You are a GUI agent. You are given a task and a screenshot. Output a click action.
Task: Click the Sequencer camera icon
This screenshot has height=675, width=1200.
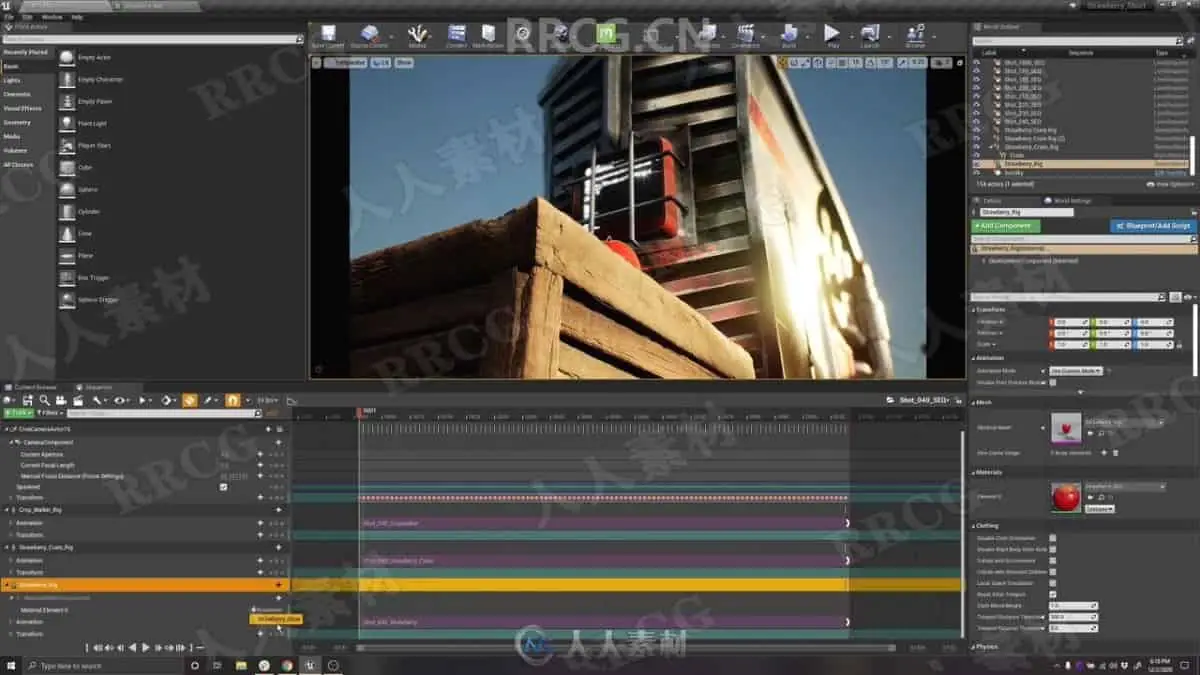pos(62,400)
